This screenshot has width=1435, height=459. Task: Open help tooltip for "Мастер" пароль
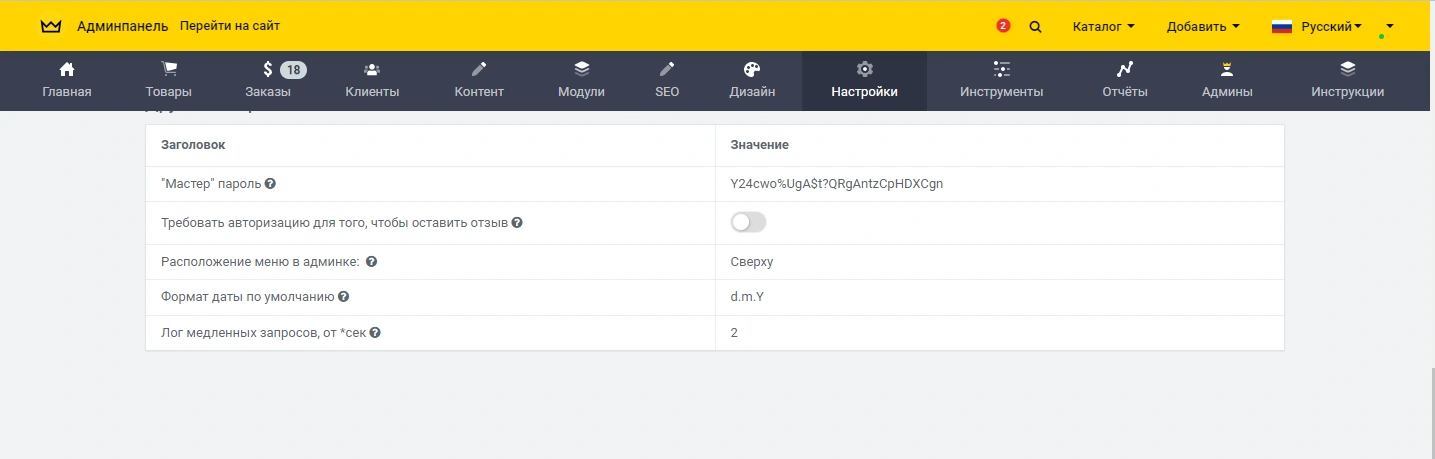[271, 184]
